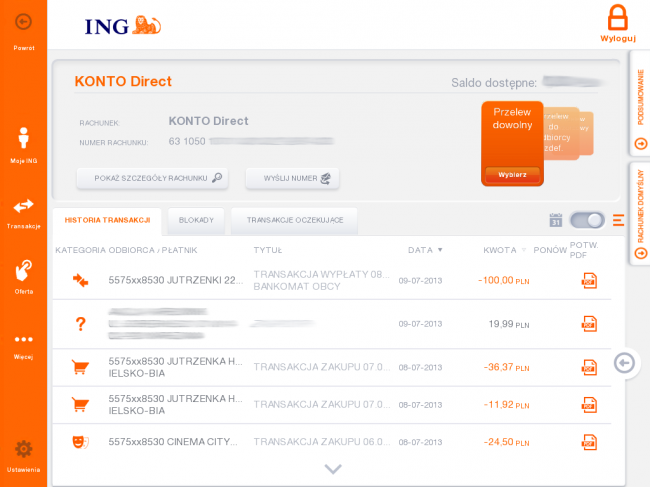This screenshot has width=650, height=487.
Task: Open the Więcej three-dots icon
Action: click(24, 339)
